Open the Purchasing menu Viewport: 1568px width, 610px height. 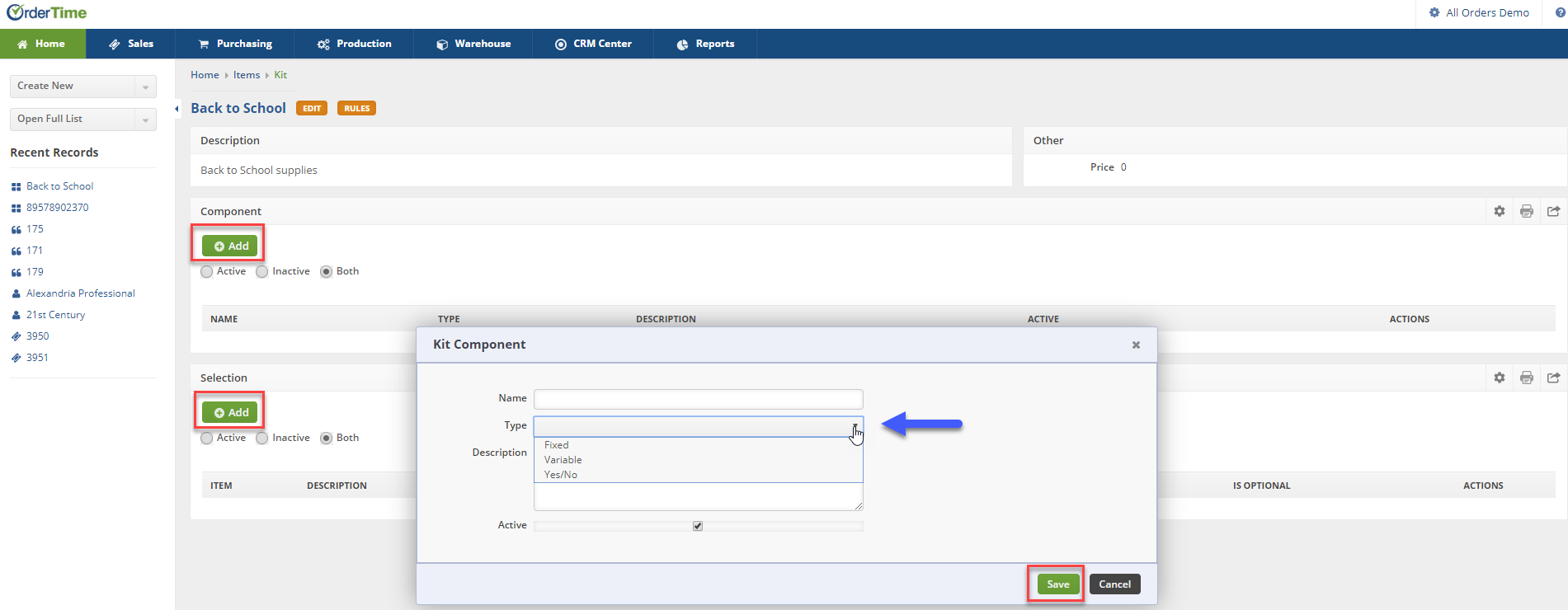[x=236, y=44]
